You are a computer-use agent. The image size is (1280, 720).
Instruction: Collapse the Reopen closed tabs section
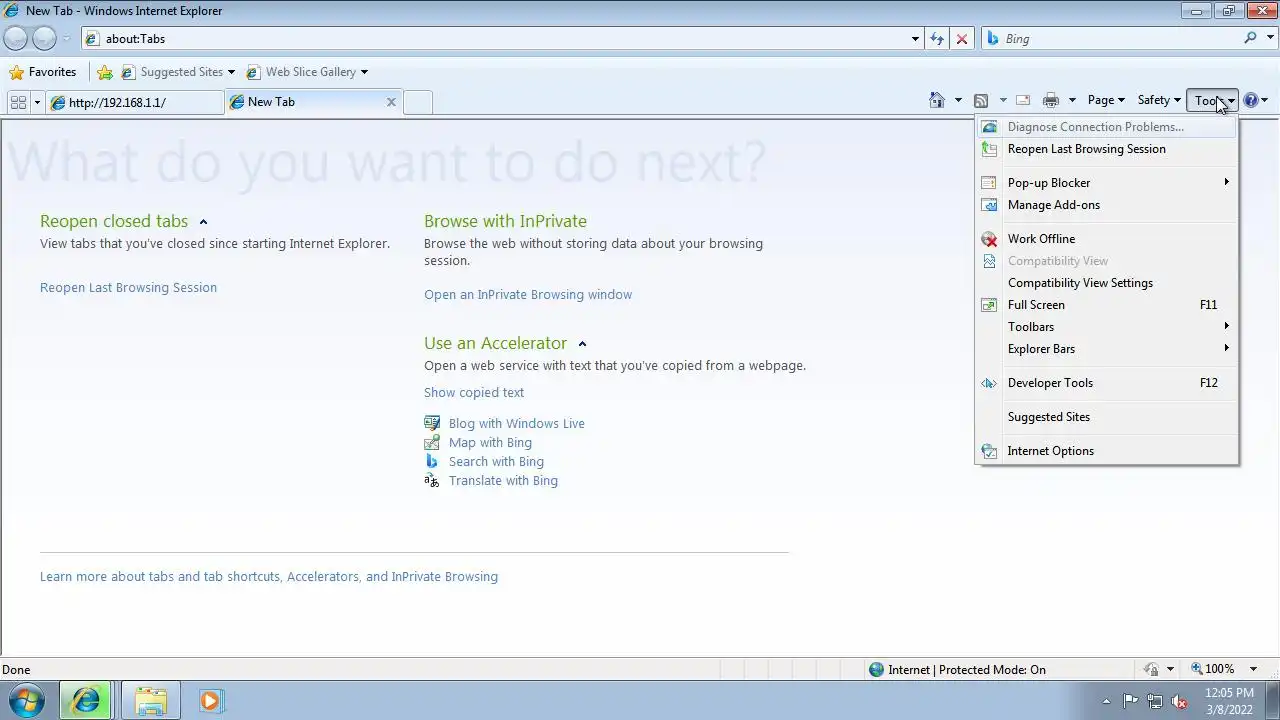[203, 222]
